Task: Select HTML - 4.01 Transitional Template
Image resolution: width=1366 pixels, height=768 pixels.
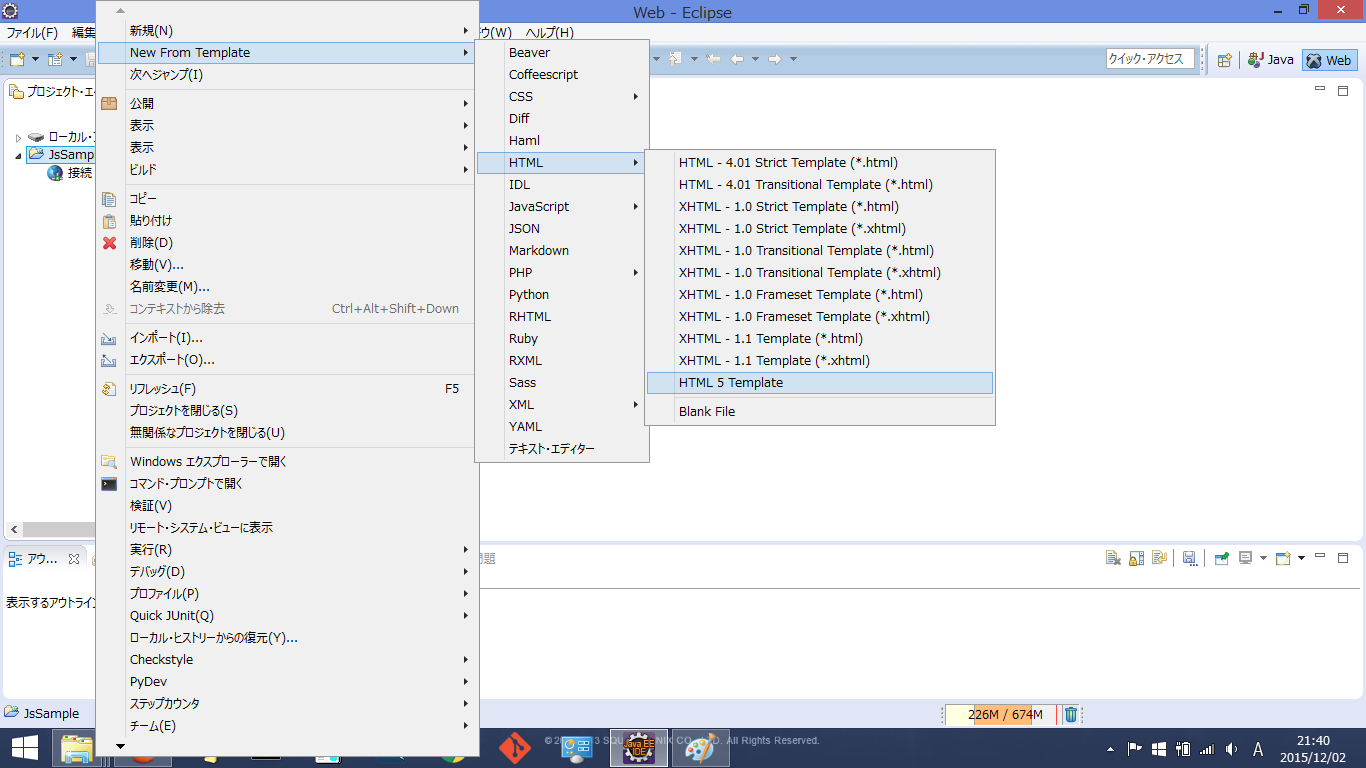Action: 819,184
